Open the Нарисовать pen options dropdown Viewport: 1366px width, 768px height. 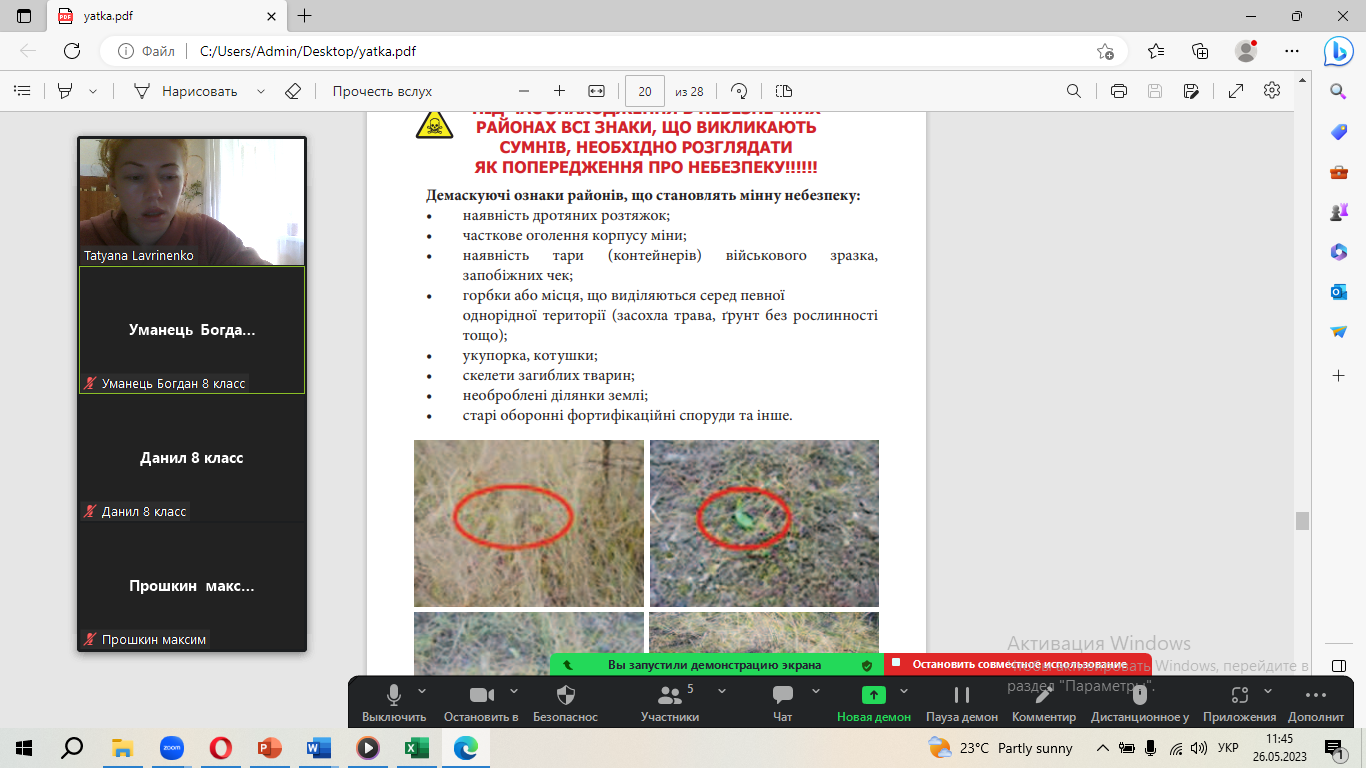pyautogui.click(x=261, y=91)
